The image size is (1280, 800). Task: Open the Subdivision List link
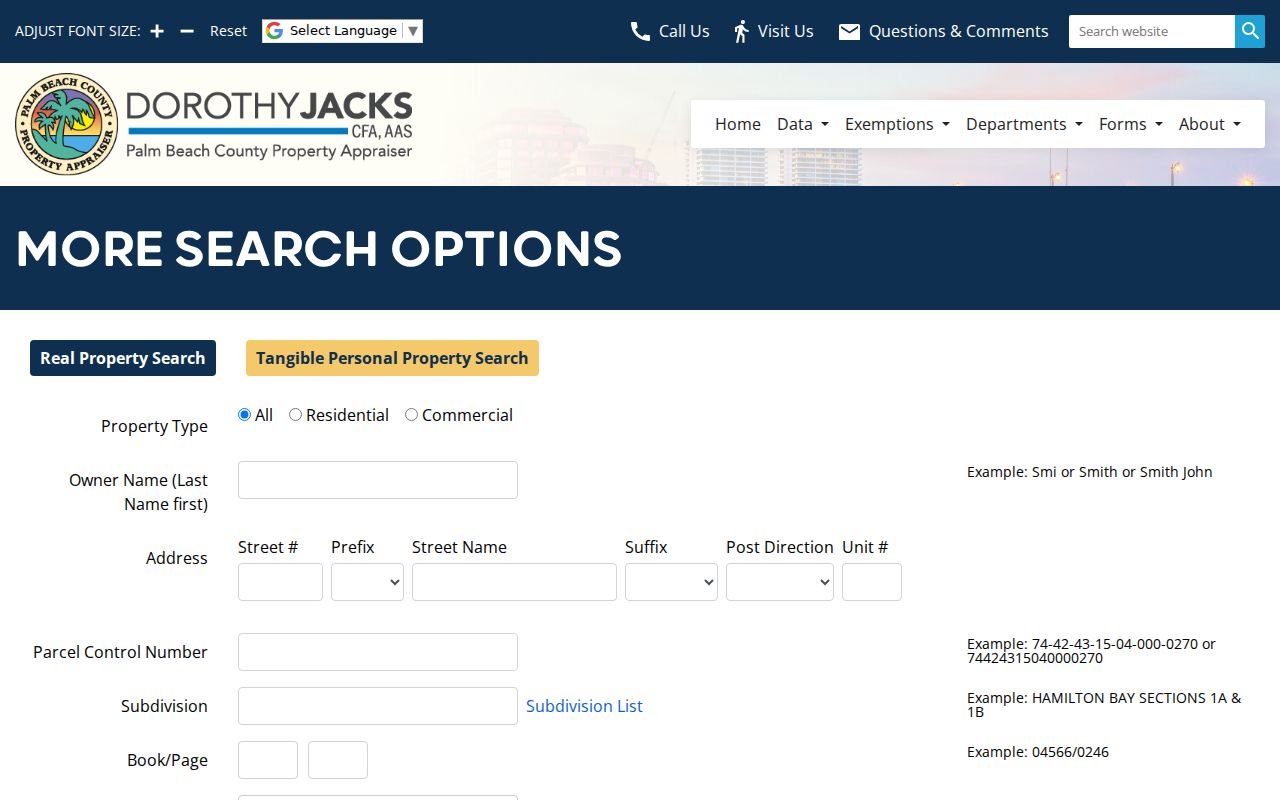[584, 706]
